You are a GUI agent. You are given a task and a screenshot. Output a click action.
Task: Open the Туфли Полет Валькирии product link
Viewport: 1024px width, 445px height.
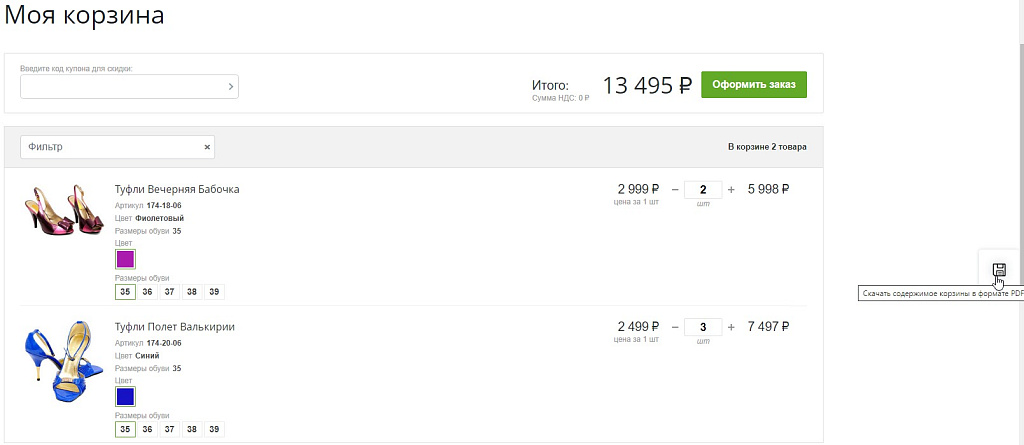pos(175,327)
